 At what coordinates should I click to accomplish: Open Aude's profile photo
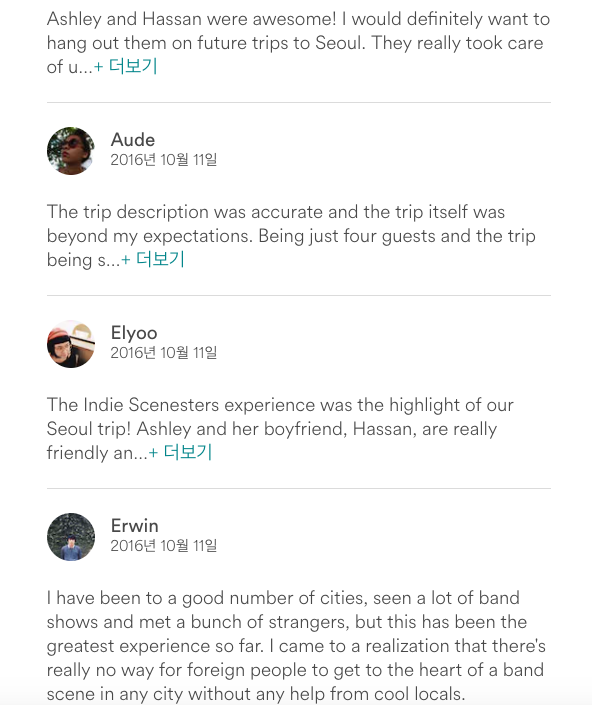pyautogui.click(x=71, y=151)
